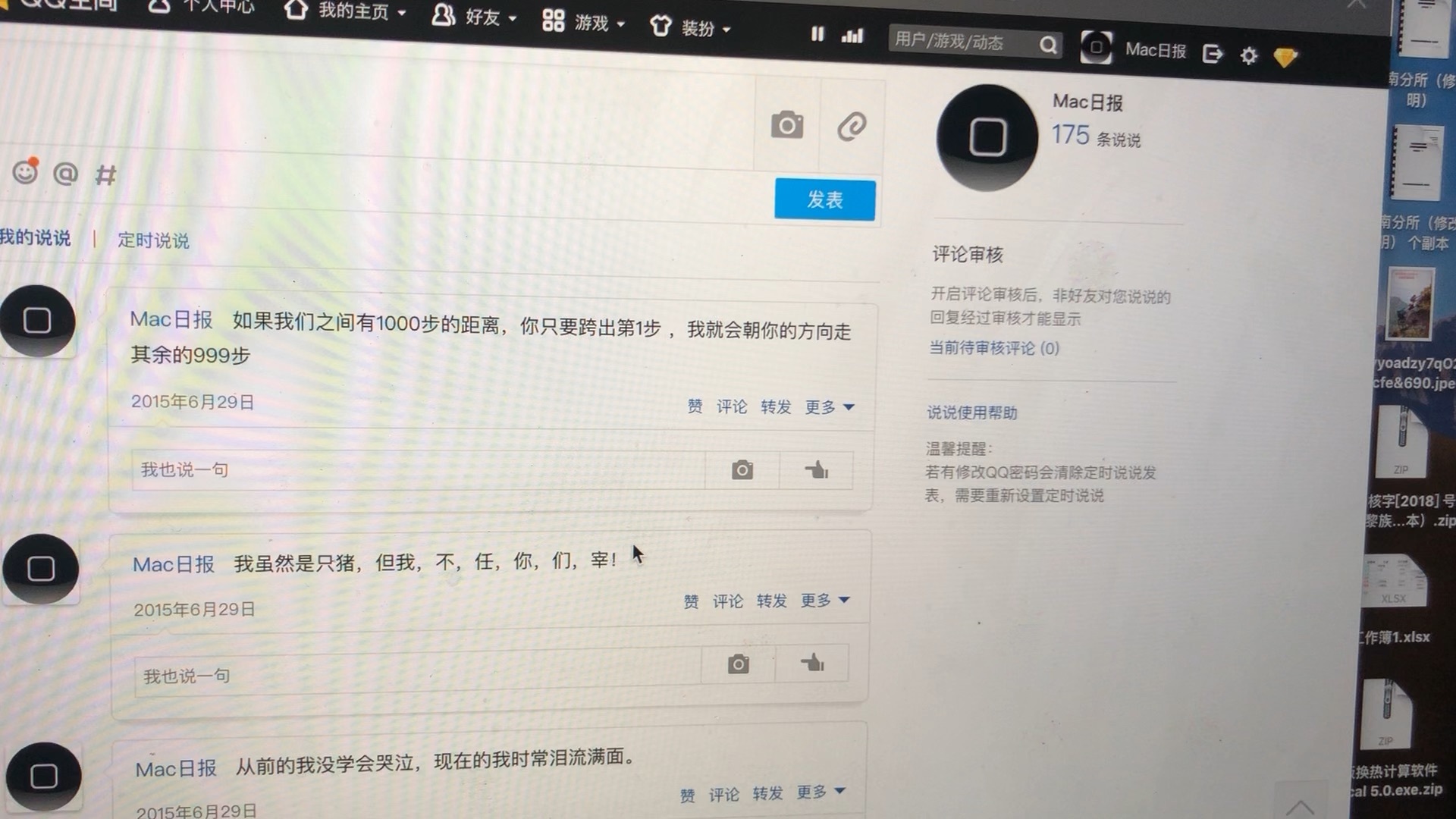Click thumbs-up icon in 1000步 post comment box
The image size is (1456, 819).
pos(817,470)
